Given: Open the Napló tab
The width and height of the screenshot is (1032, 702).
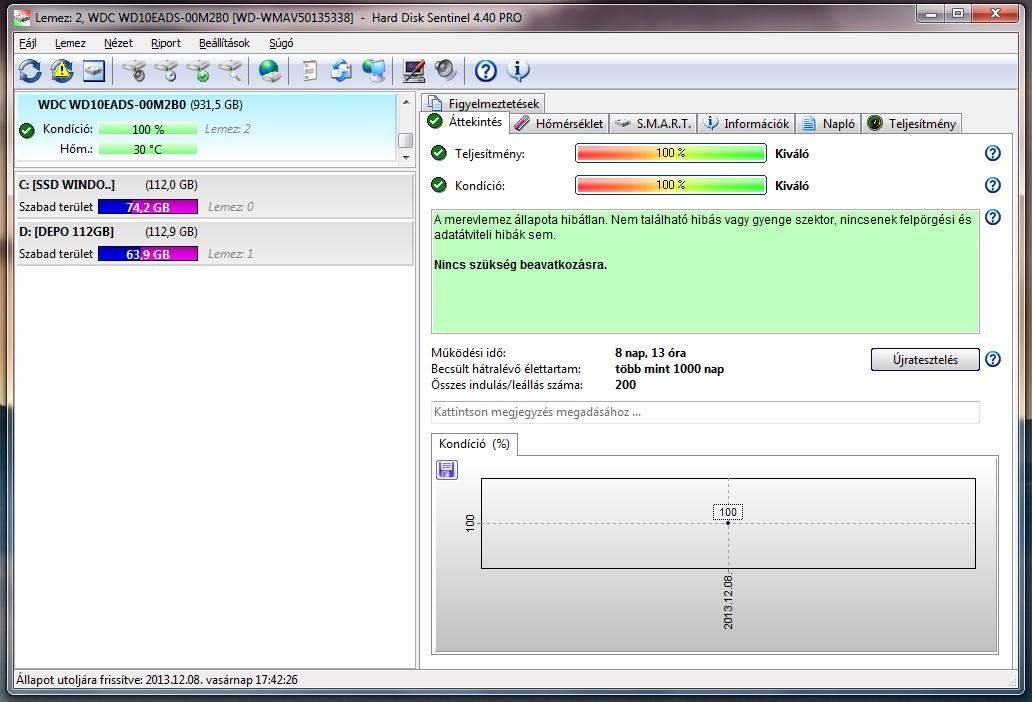Looking at the screenshot, I should pyautogui.click(x=829, y=123).
